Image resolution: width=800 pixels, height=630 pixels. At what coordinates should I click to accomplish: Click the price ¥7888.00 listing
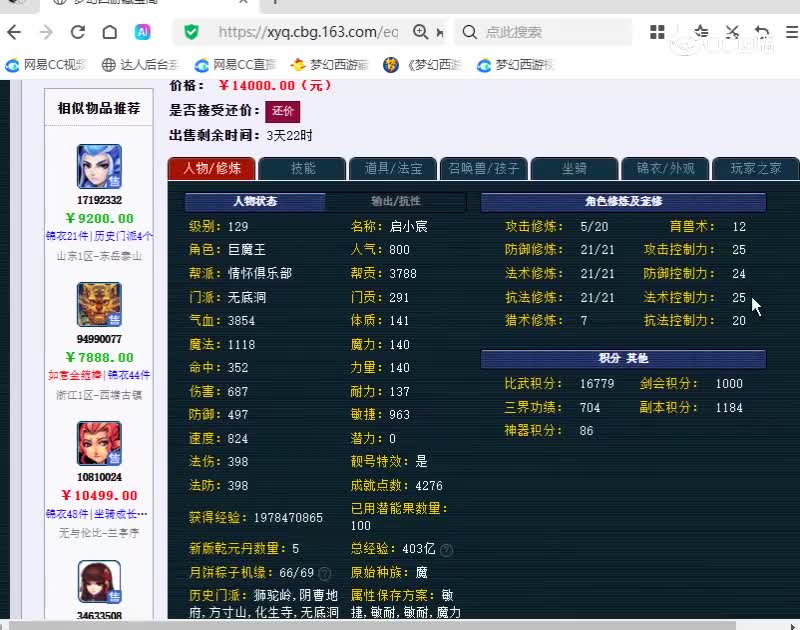(x=99, y=358)
